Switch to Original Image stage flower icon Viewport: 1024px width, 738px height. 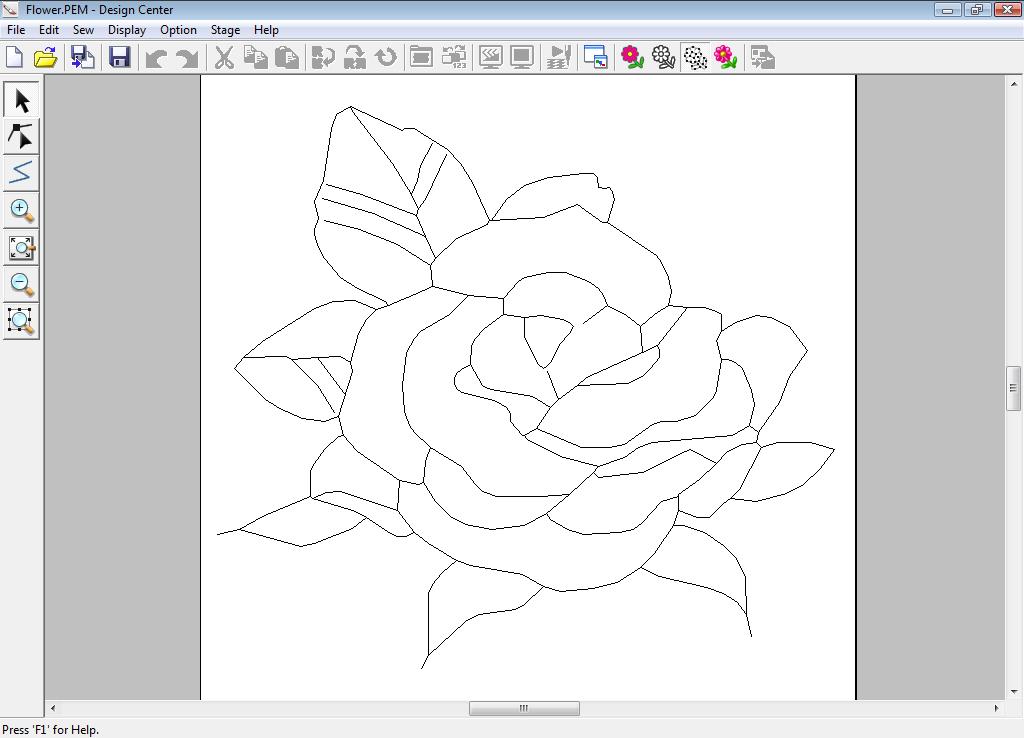pos(632,57)
